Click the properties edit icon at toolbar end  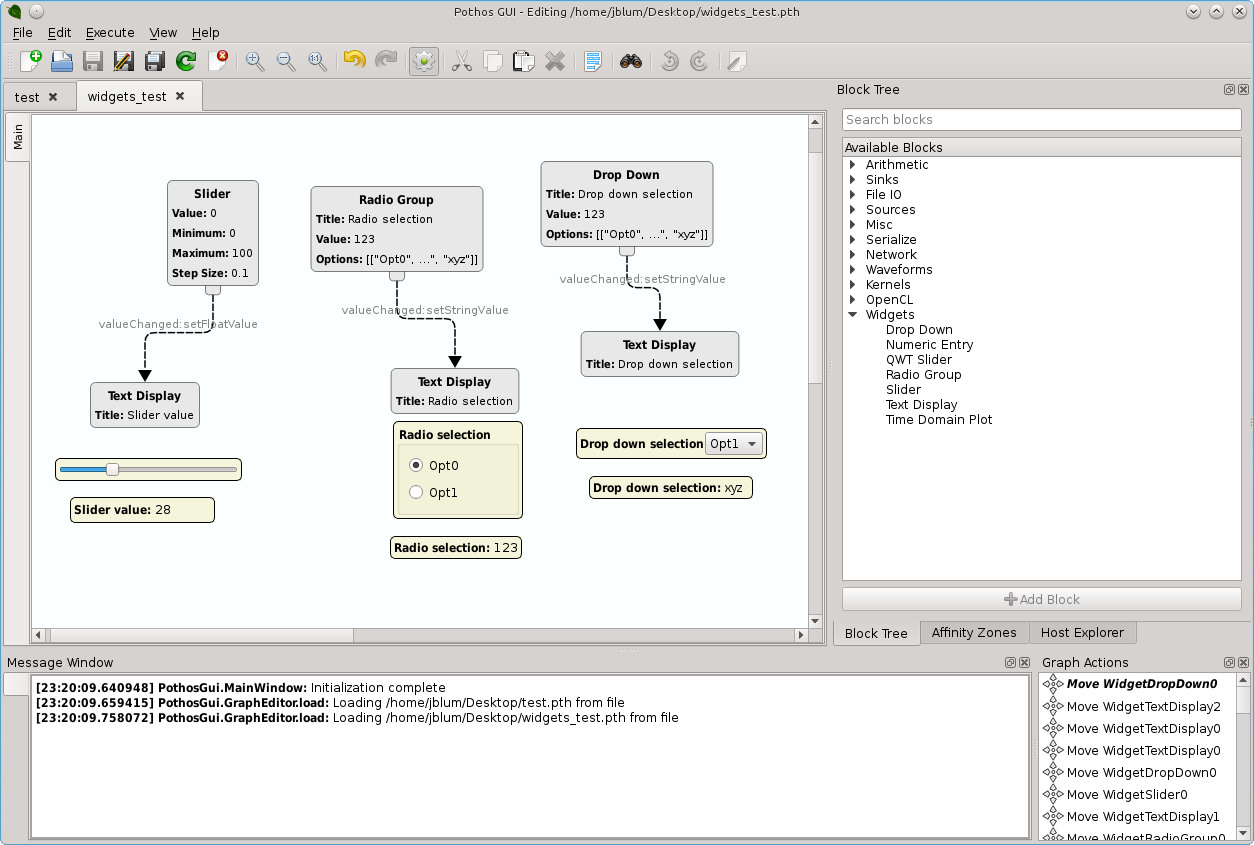coord(736,61)
